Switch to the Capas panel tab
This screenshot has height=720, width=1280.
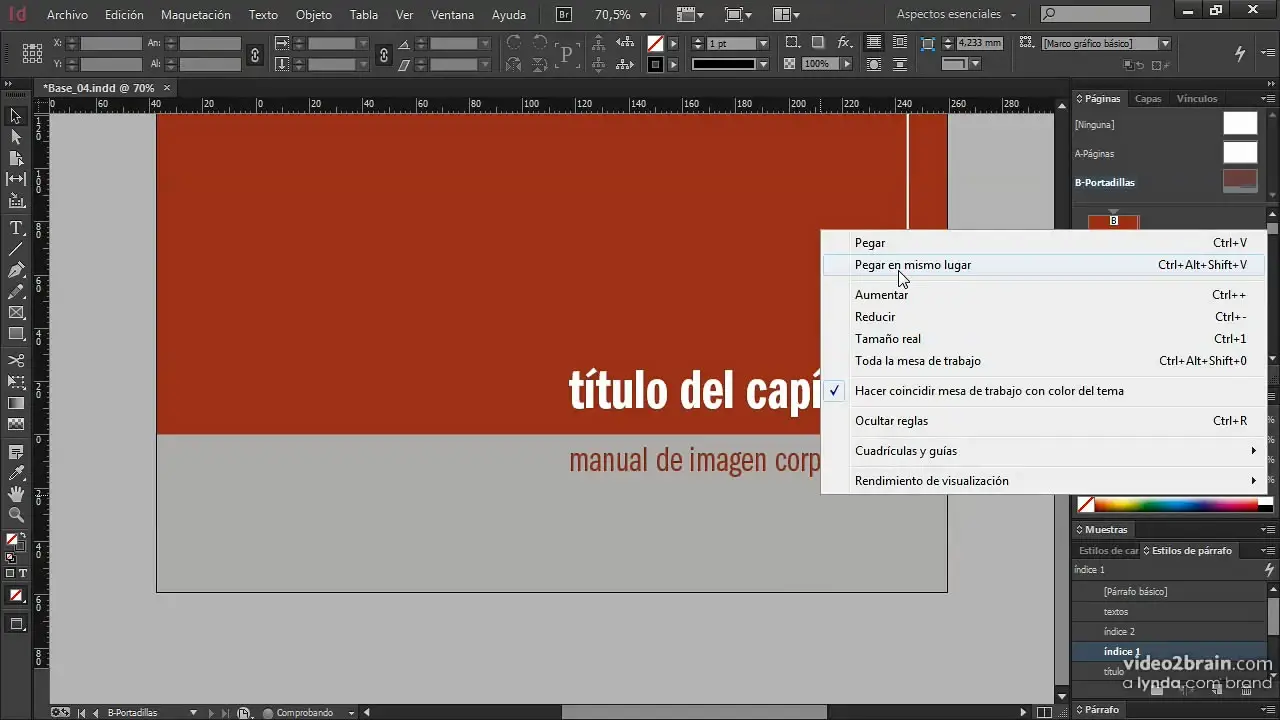(x=1148, y=99)
